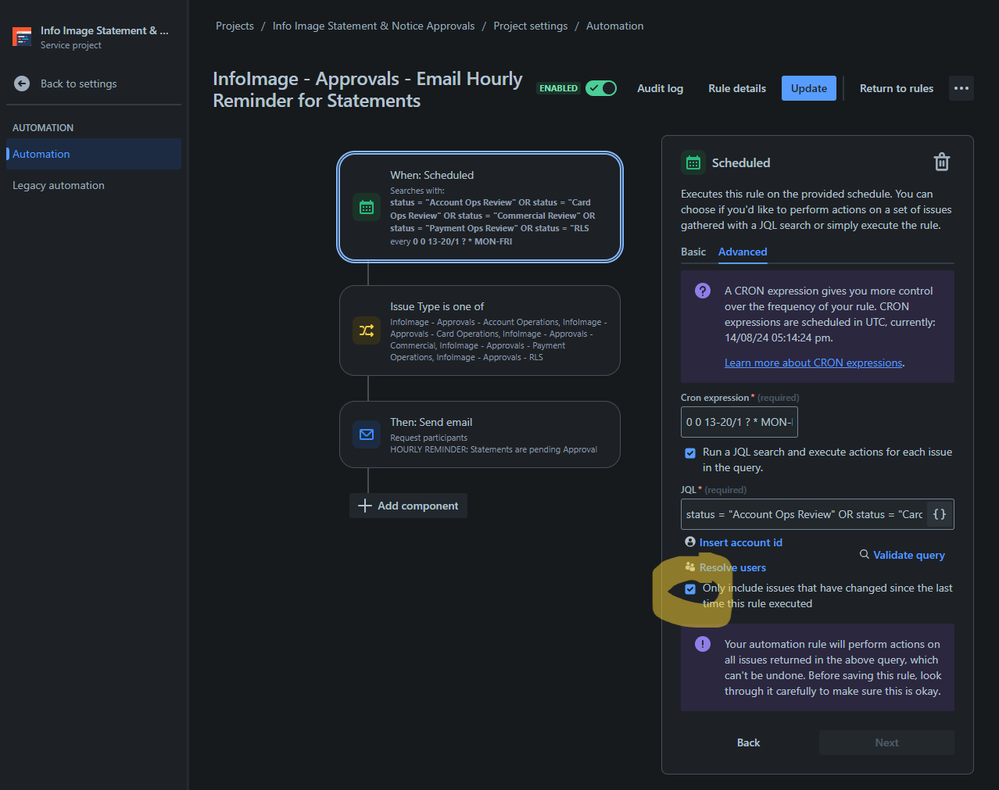
Task: Open Legacy automation in the sidebar
Action: click(x=59, y=185)
